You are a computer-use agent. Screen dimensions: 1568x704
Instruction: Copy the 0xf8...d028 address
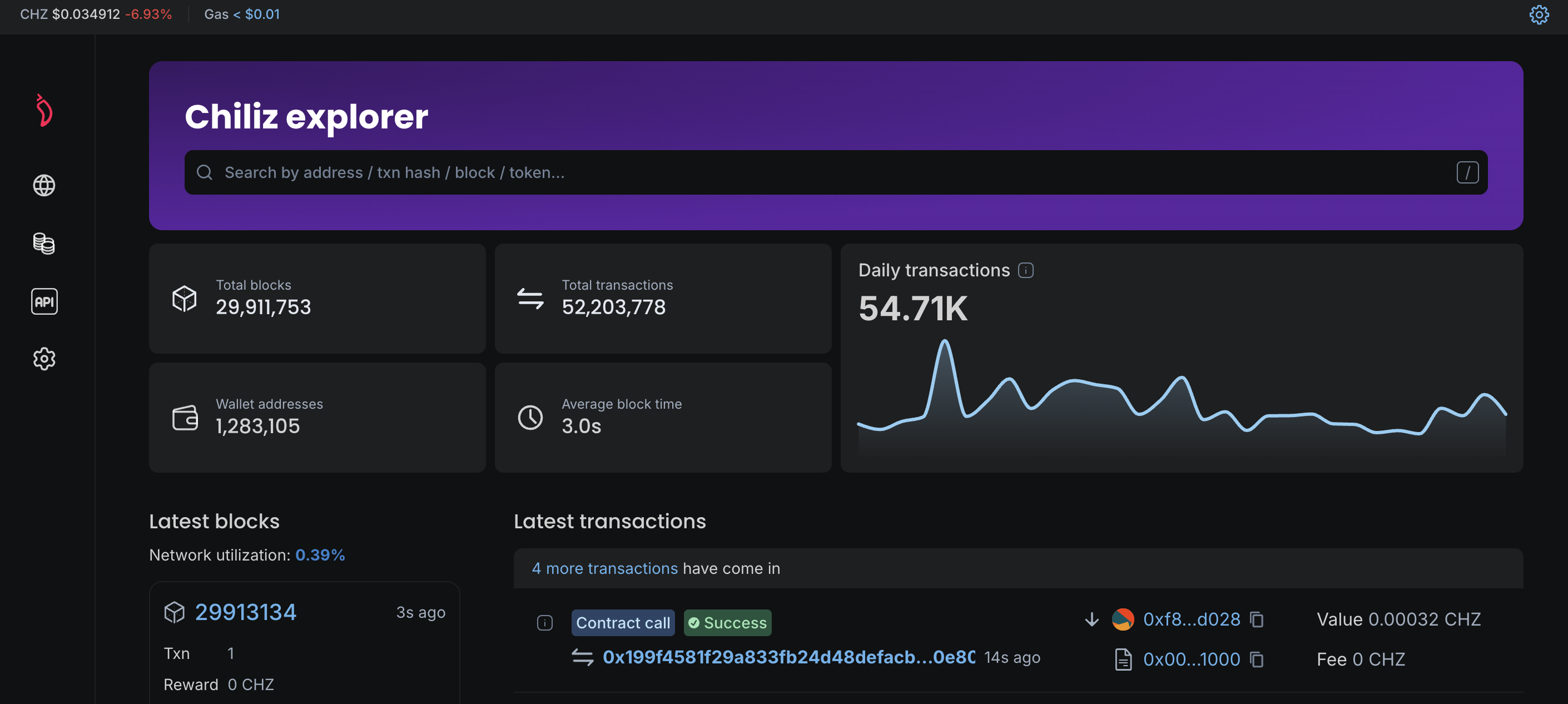click(x=1257, y=619)
